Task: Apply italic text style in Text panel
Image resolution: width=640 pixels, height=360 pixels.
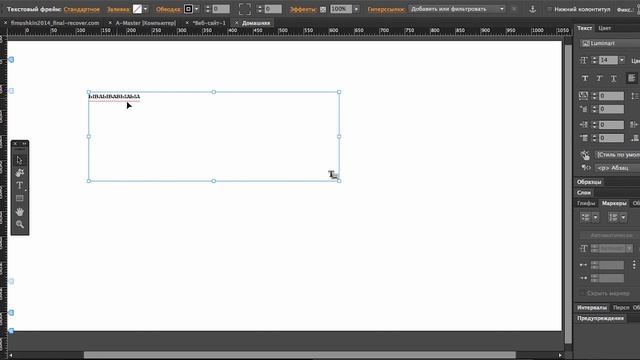Action: 599,78
